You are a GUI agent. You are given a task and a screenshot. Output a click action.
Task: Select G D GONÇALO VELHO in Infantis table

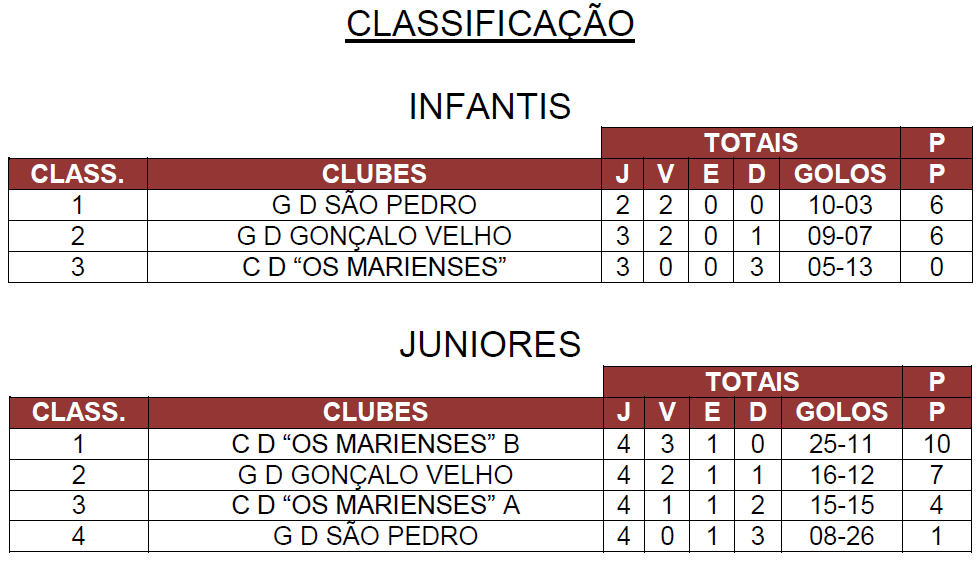pyautogui.click(x=374, y=237)
